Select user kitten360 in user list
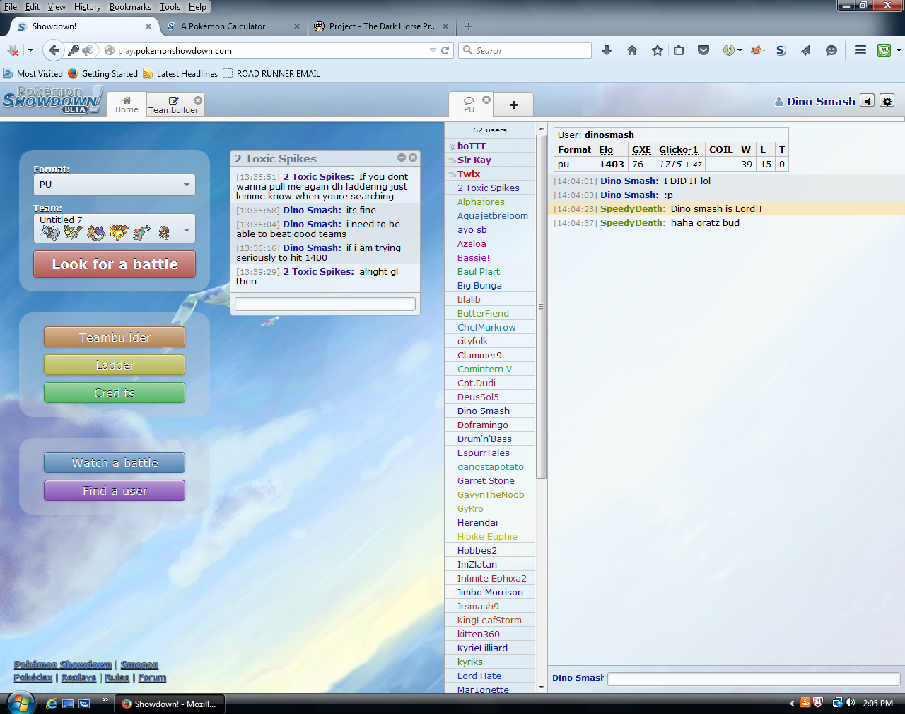The height and width of the screenshot is (714, 905). pos(478,634)
